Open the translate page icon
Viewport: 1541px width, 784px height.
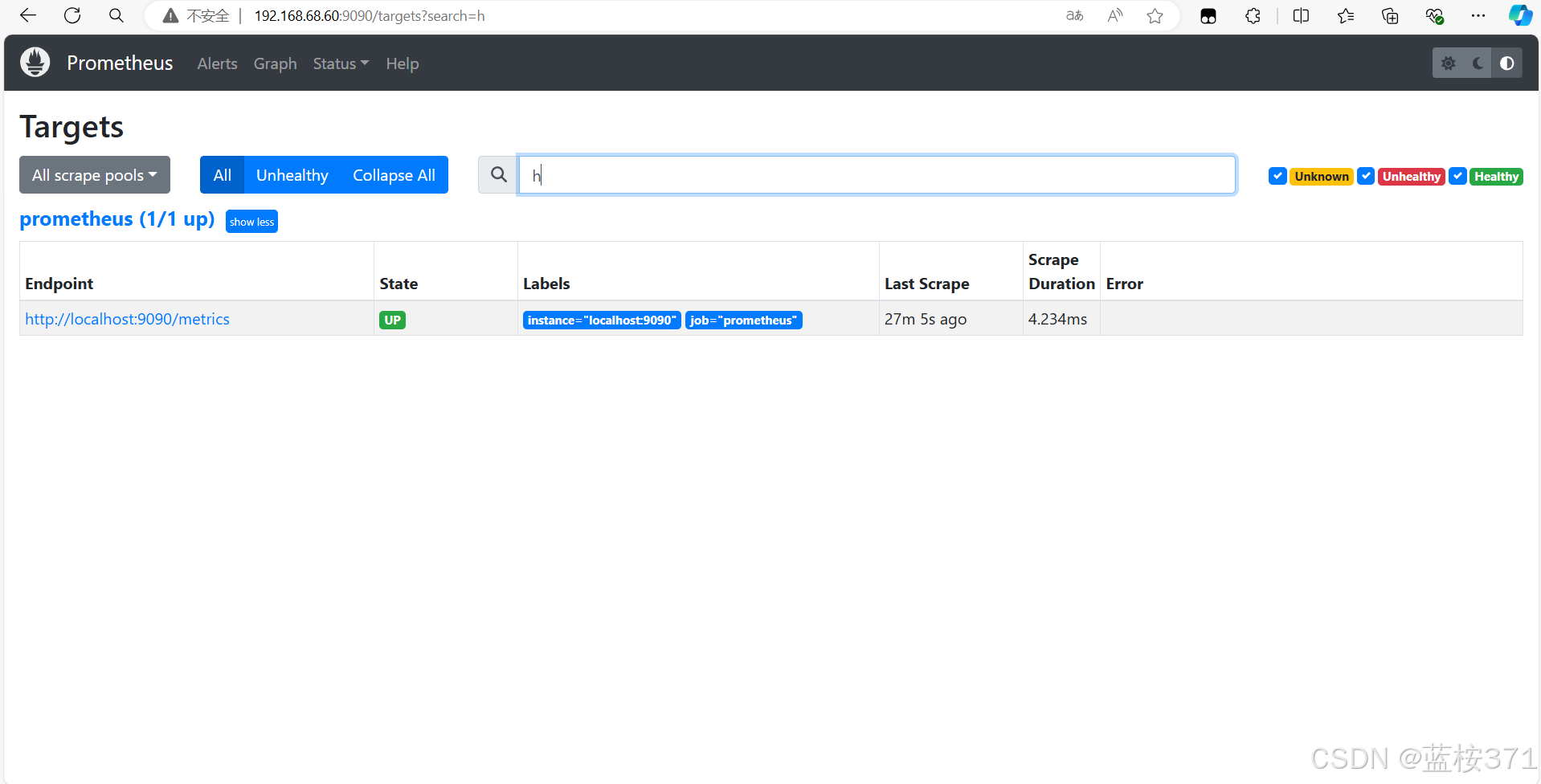tap(1074, 16)
